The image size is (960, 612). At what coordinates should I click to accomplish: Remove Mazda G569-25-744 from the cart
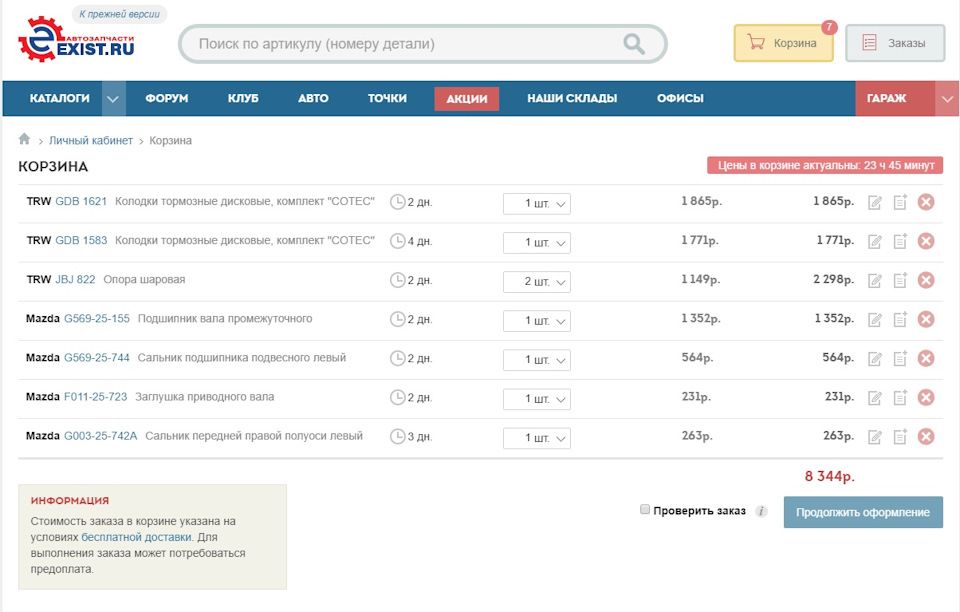click(926, 358)
